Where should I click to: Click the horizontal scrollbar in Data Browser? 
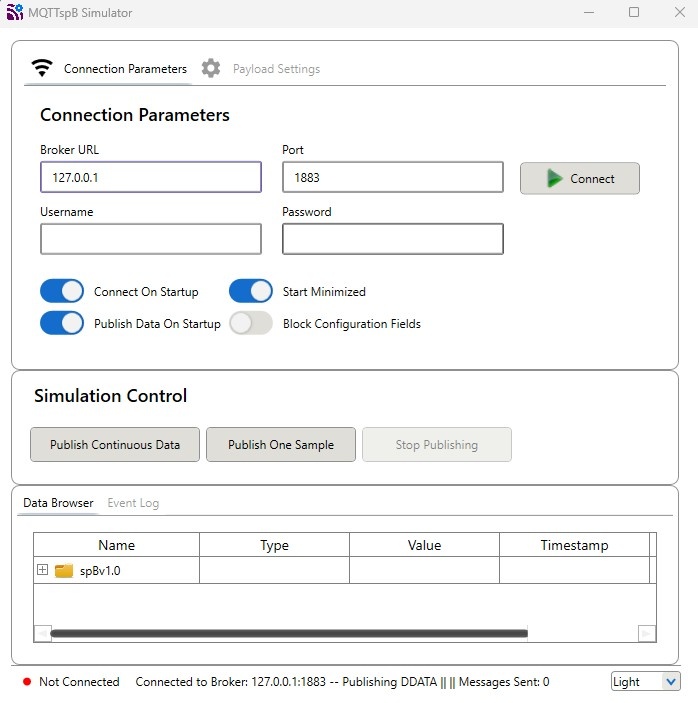(x=288, y=633)
